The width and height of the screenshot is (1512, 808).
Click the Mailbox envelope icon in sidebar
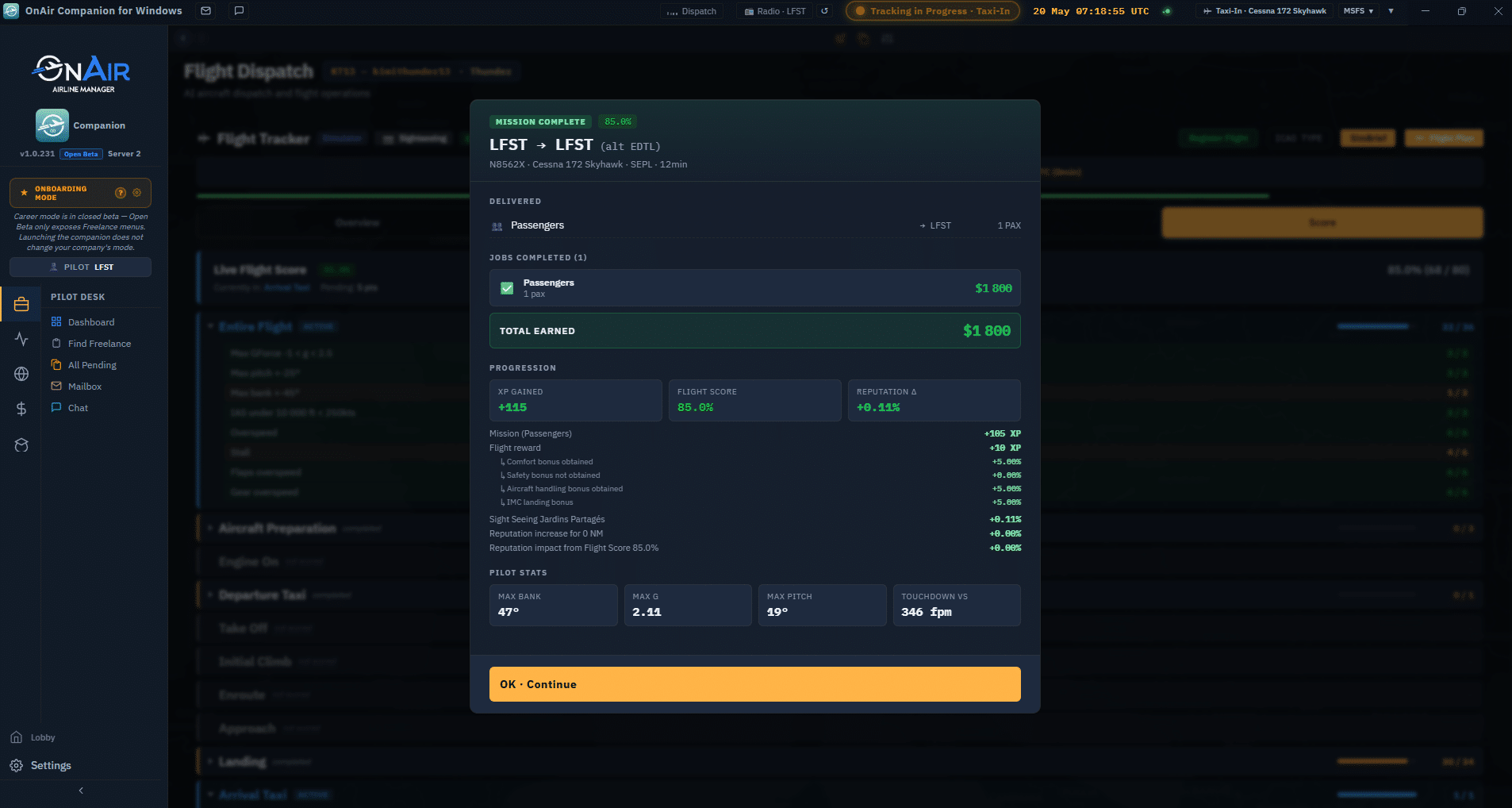(56, 386)
